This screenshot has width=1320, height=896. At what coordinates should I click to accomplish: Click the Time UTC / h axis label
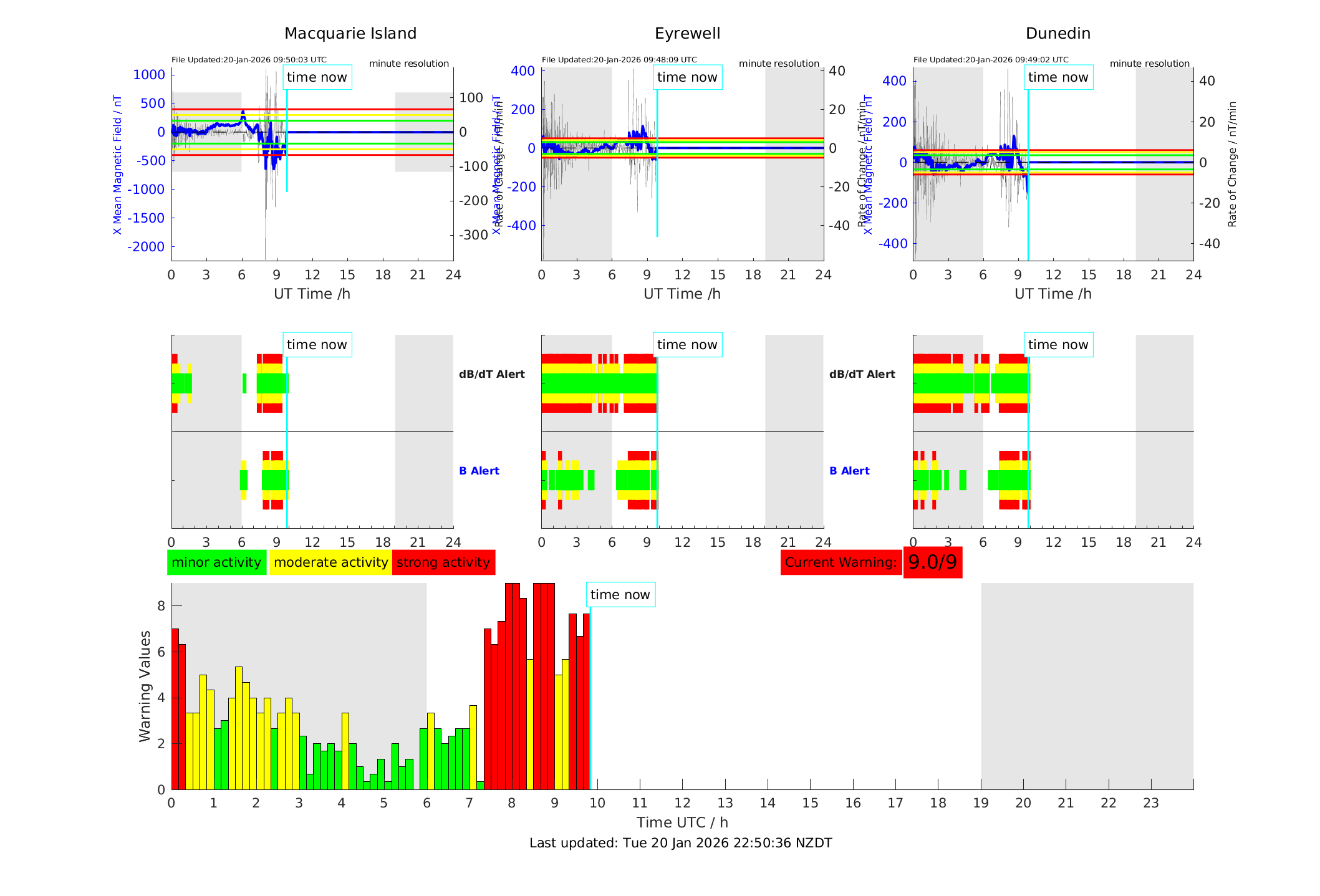pos(682,822)
